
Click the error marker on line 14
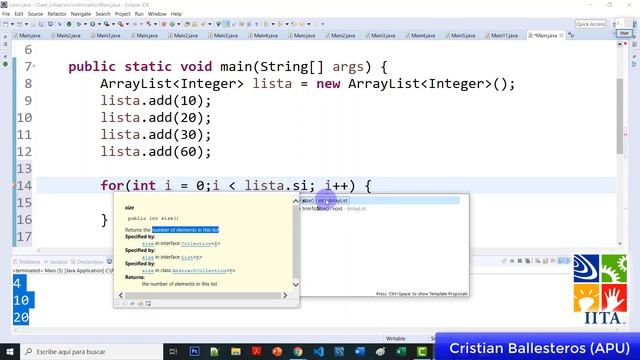pos(14,186)
